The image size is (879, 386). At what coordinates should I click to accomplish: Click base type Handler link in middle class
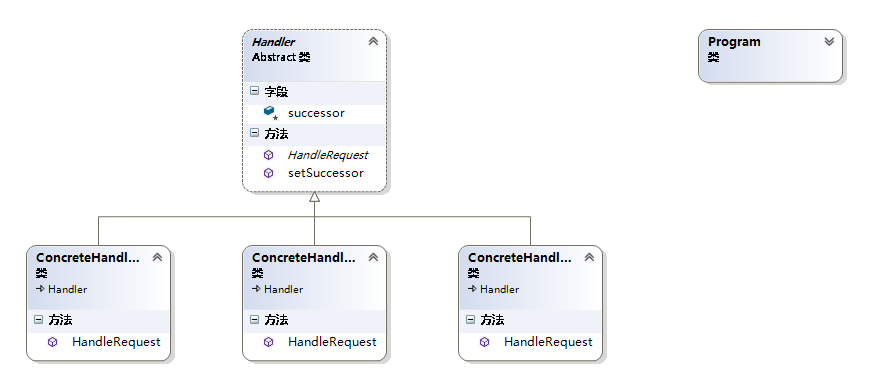283,289
